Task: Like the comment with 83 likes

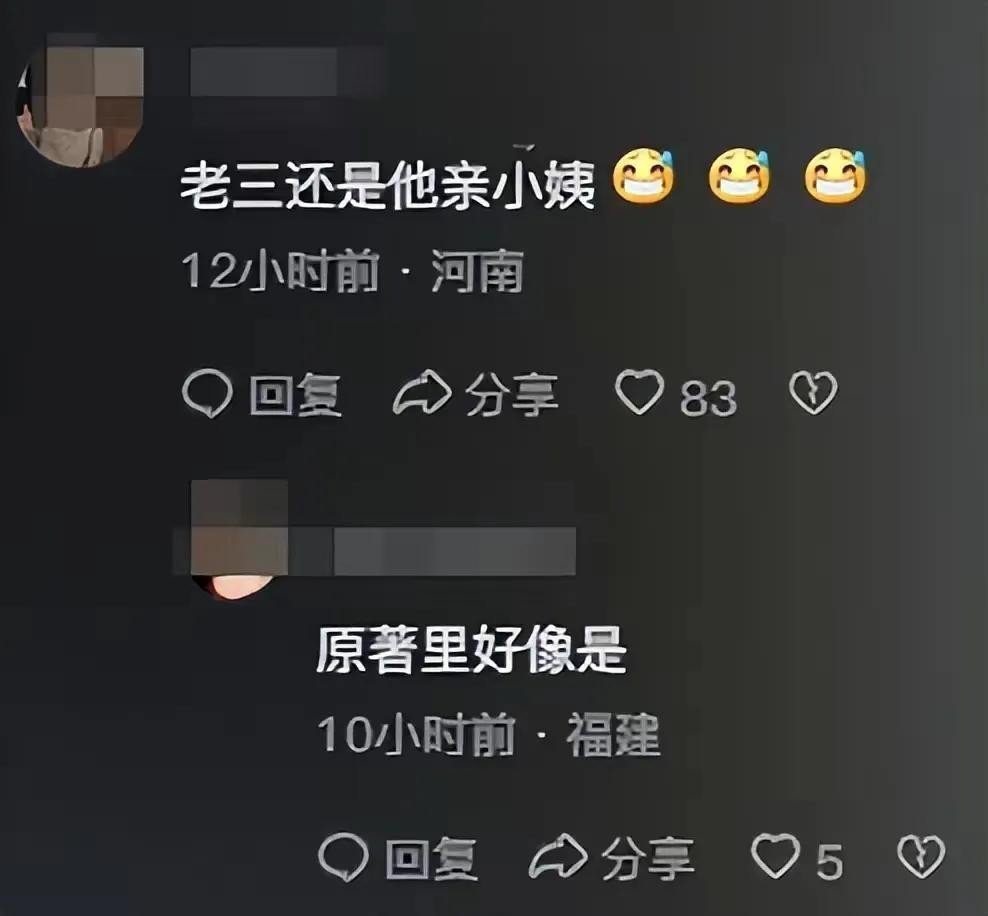Action: click(x=640, y=392)
